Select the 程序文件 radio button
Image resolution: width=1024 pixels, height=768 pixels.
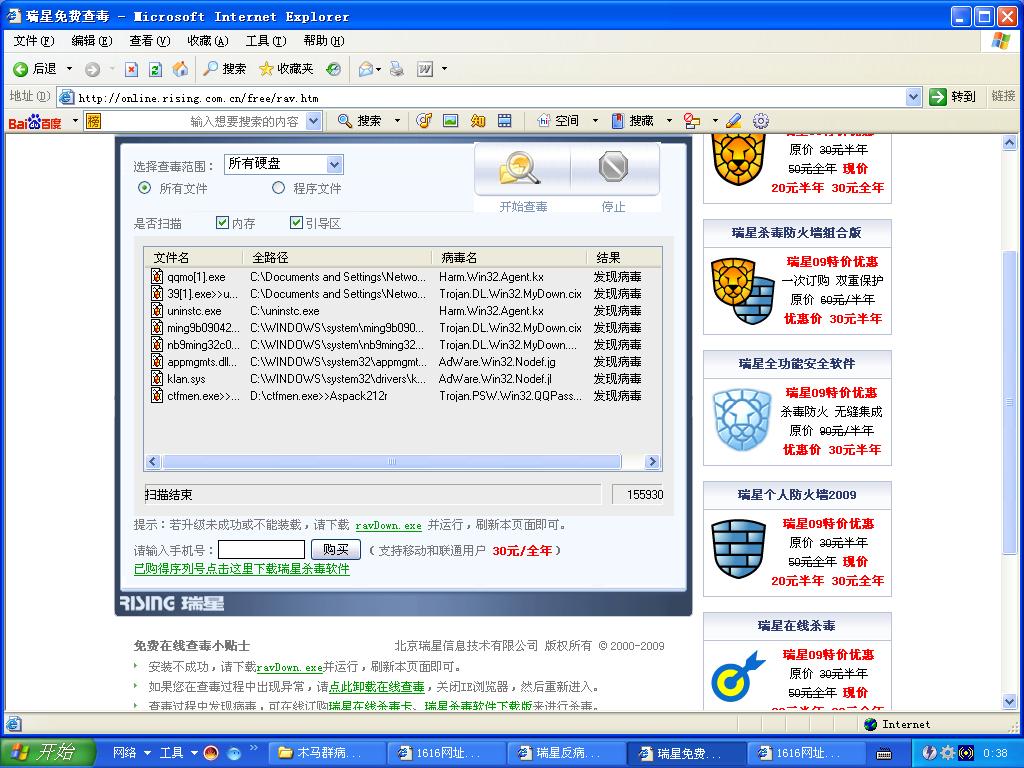278,188
